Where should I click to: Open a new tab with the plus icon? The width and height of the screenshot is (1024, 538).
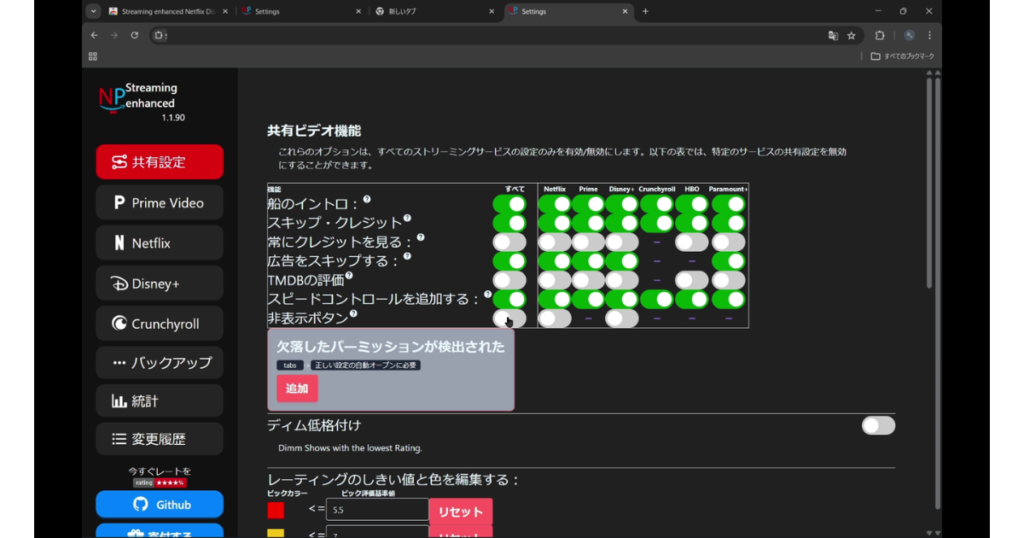tap(645, 11)
